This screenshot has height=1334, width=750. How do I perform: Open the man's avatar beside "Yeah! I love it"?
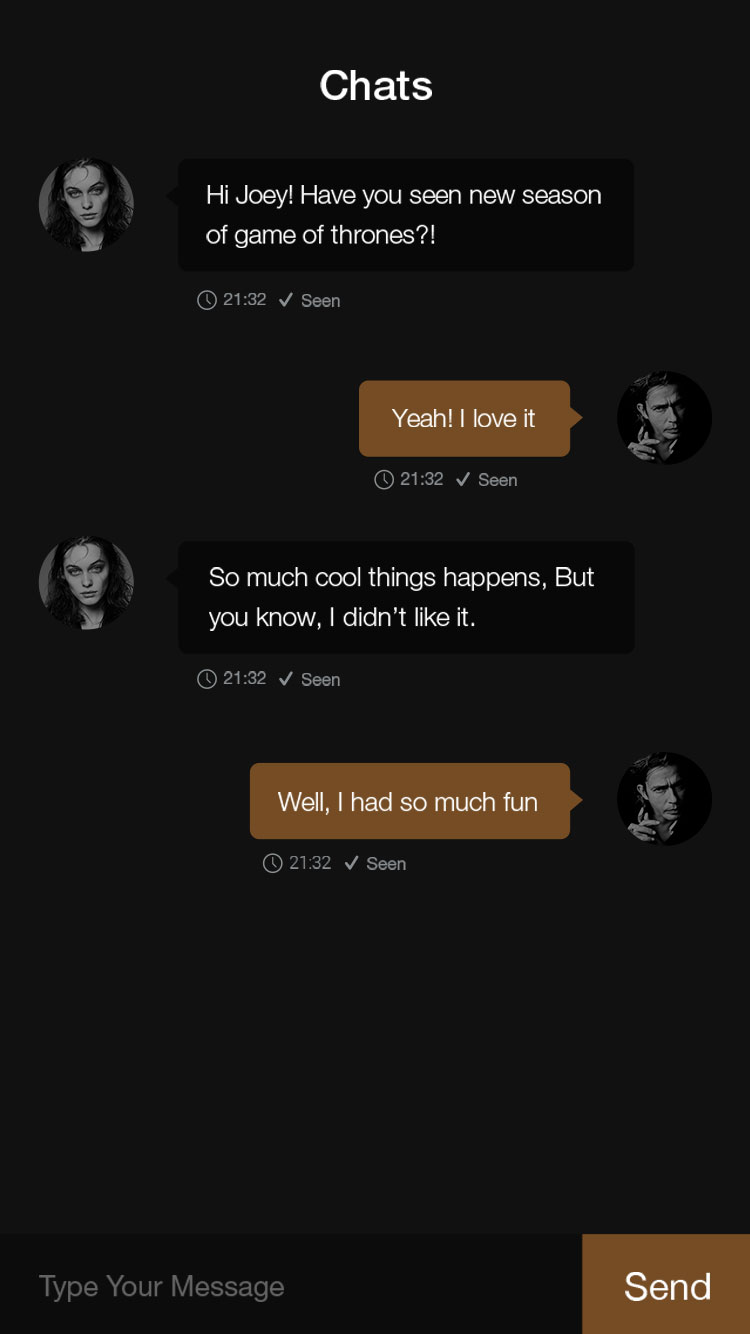pos(664,418)
